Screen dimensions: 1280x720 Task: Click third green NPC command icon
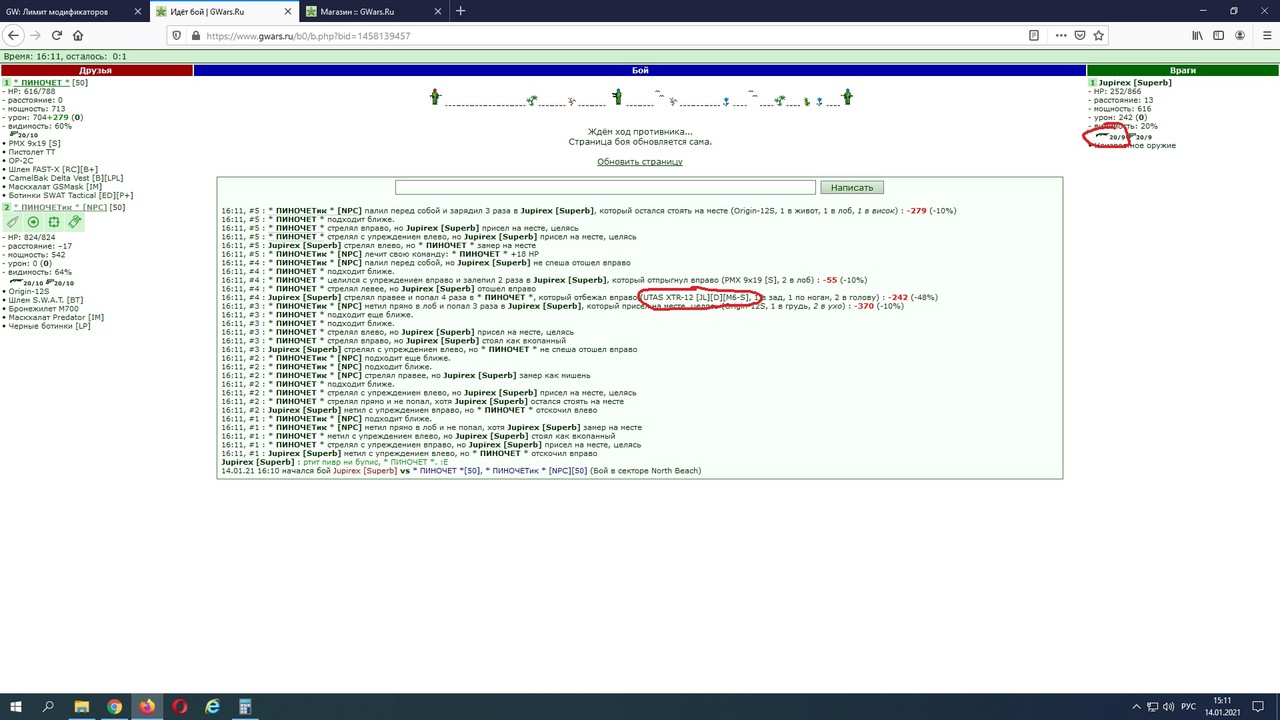54,222
